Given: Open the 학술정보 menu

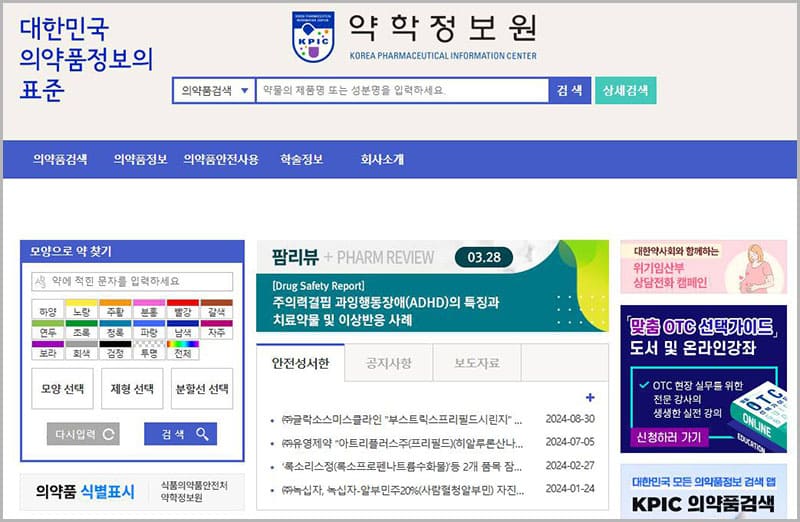Looking at the screenshot, I should (302, 160).
